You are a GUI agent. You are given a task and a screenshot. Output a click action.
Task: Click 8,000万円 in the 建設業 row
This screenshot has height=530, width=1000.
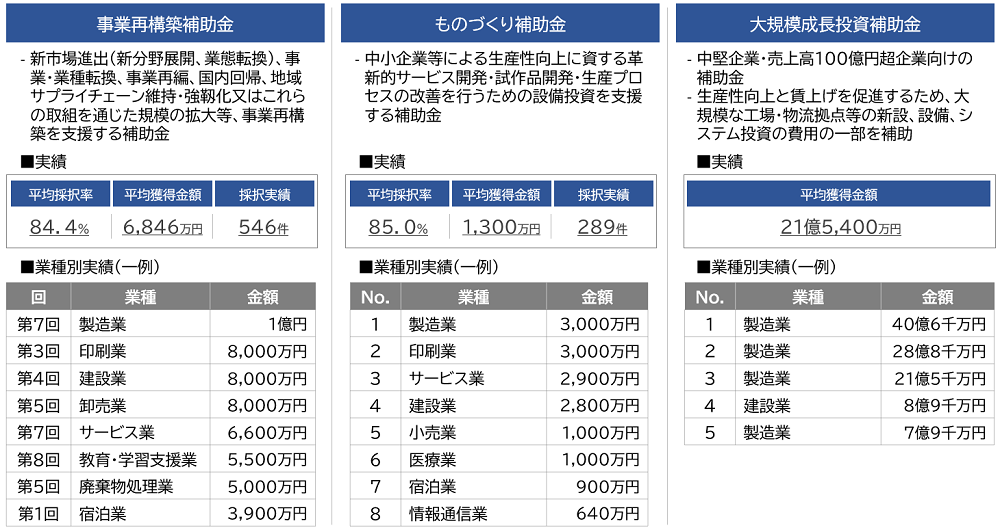[263, 378]
